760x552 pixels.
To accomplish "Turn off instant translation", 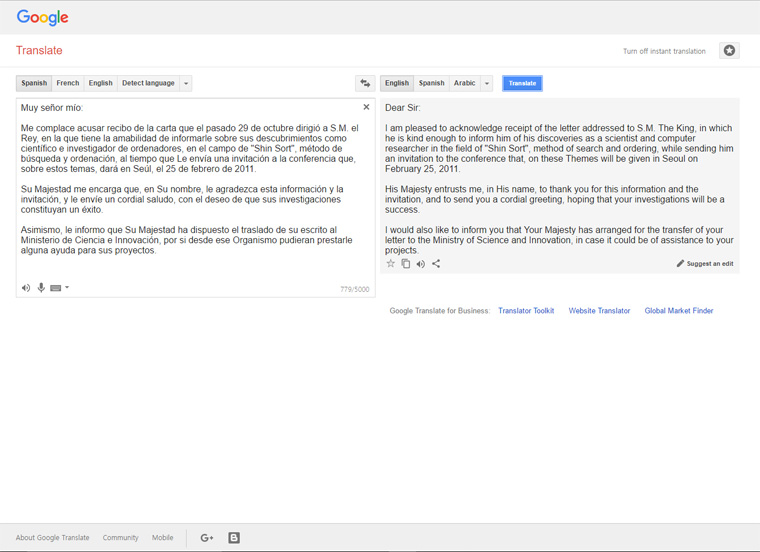I will click(664, 51).
